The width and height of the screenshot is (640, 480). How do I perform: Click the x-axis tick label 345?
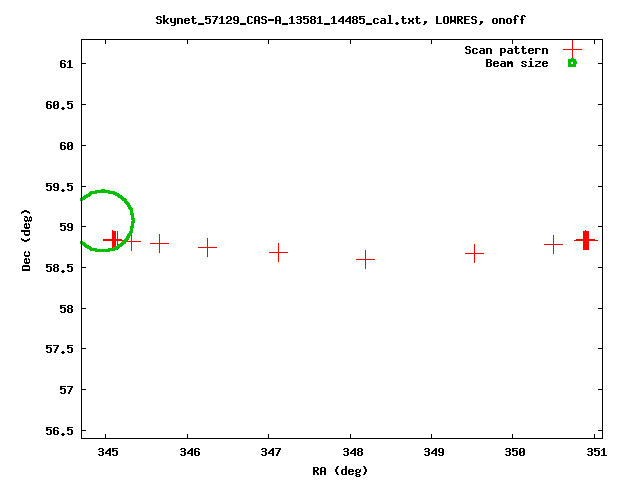[108, 452]
